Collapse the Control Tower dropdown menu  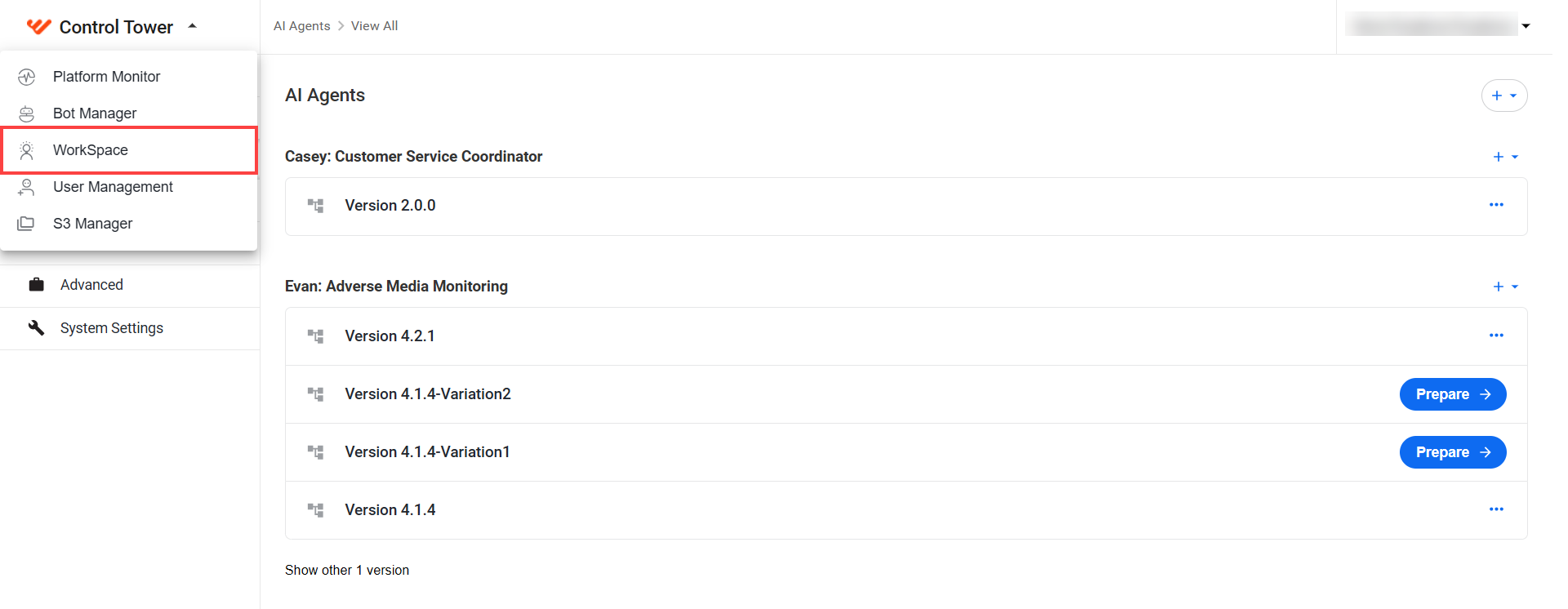click(x=193, y=26)
